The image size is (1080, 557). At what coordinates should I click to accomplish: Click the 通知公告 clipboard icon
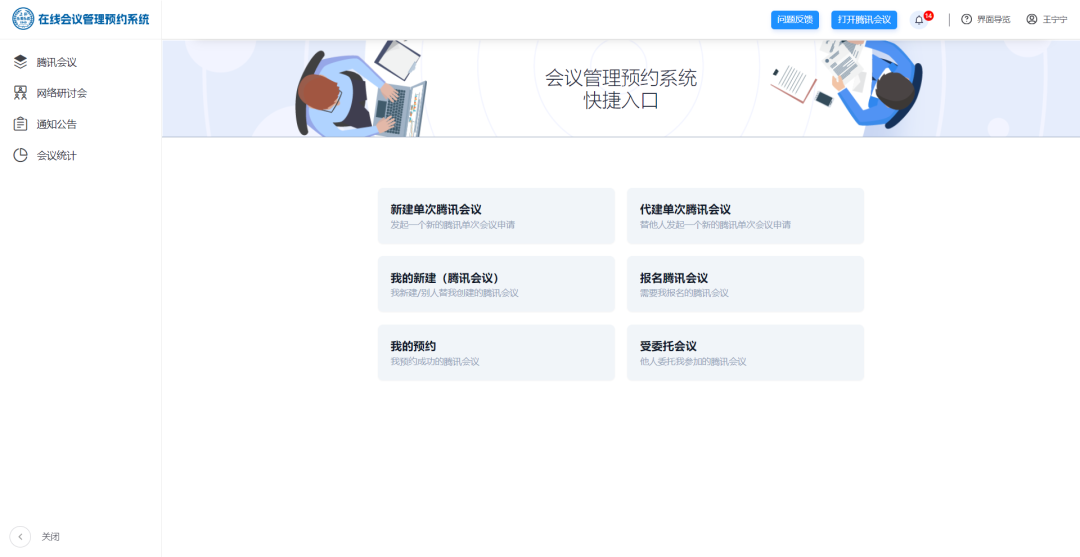pyautogui.click(x=21, y=124)
